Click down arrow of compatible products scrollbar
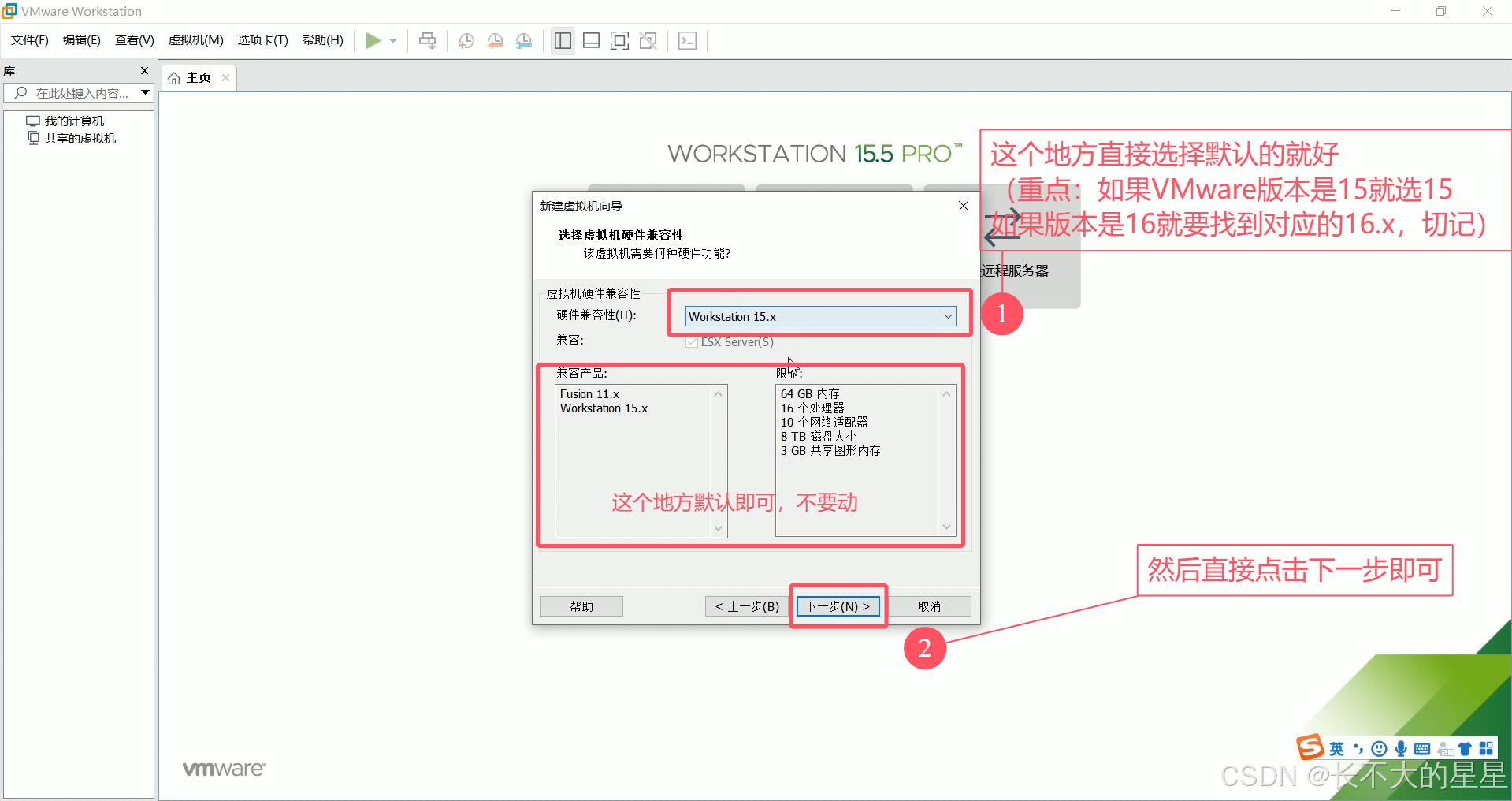The height and width of the screenshot is (801, 1512). [x=718, y=528]
